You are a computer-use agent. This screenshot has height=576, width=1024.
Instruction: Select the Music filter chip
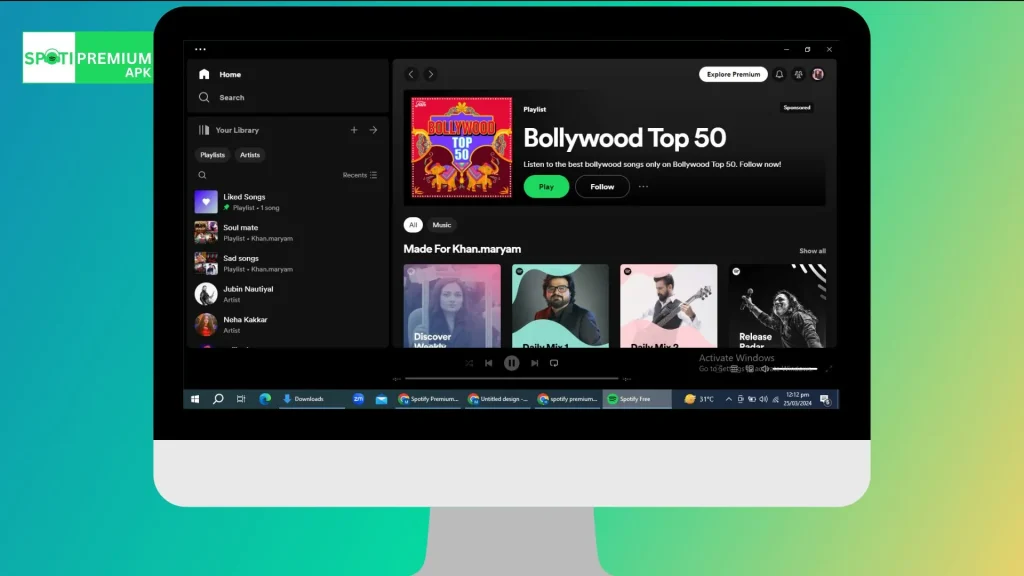click(441, 225)
